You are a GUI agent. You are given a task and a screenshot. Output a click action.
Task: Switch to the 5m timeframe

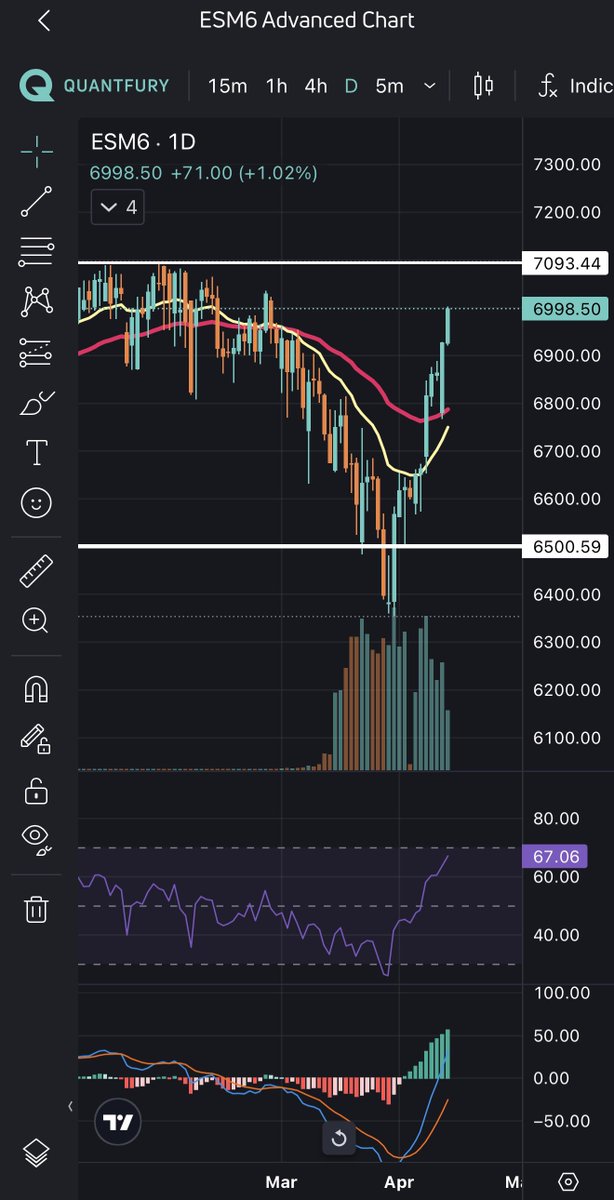[389, 86]
